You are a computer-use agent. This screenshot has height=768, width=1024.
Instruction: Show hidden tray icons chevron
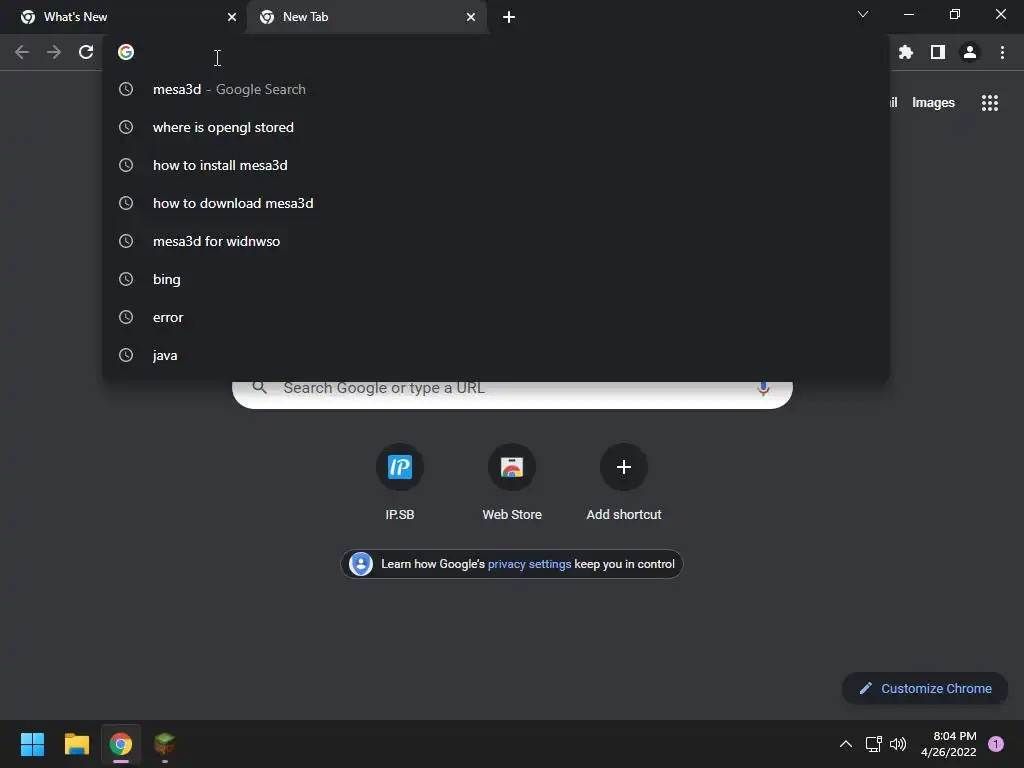[846, 744]
